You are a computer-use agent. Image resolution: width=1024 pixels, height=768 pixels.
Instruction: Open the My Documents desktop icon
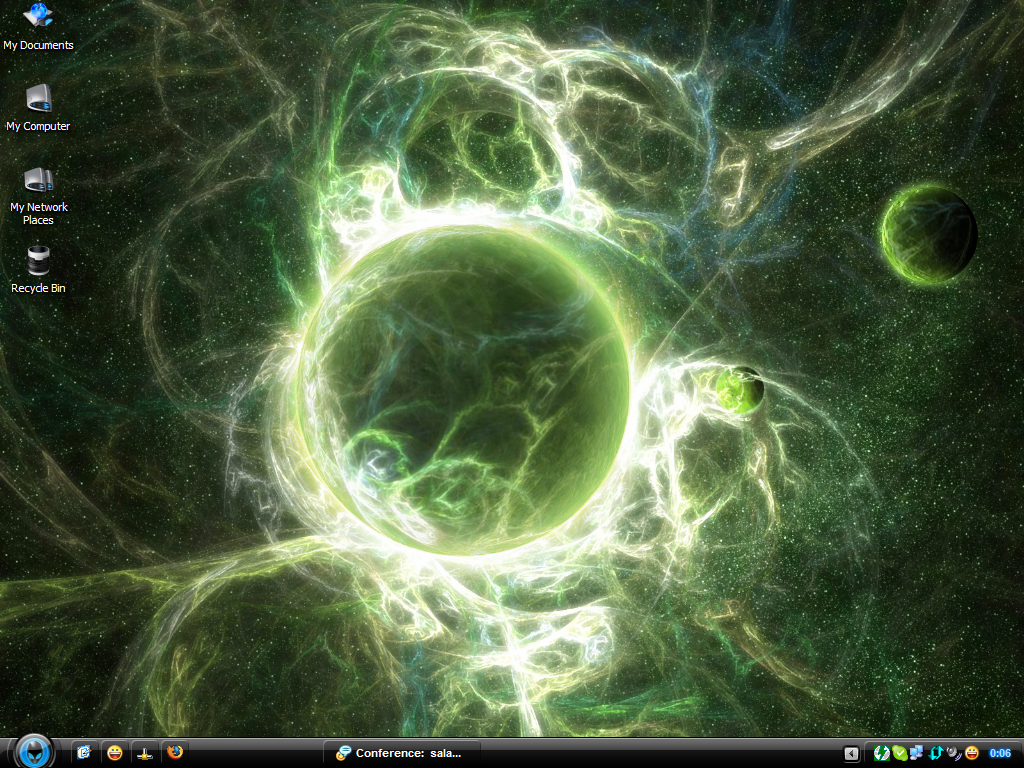[x=38, y=26]
